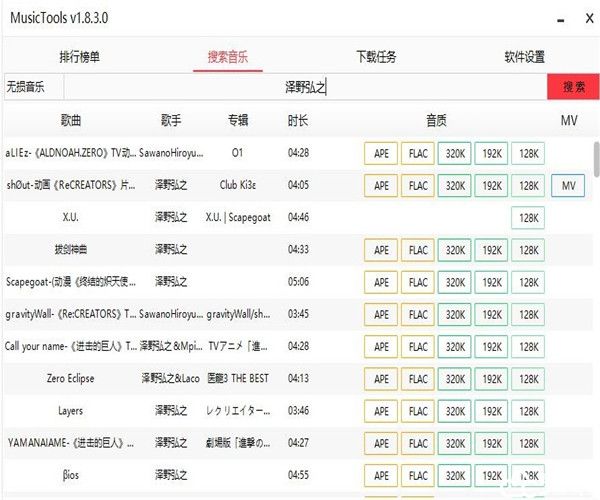Viewport: 600px width, 500px height.
Task: Open the 软件设置 tab
Action: click(x=524, y=57)
